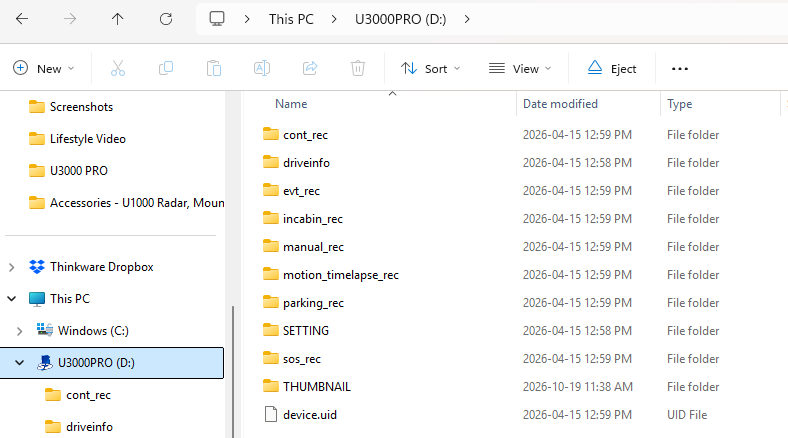The image size is (788, 438).
Task: Click the File folder type of sos_rec
Action: [x=693, y=359]
